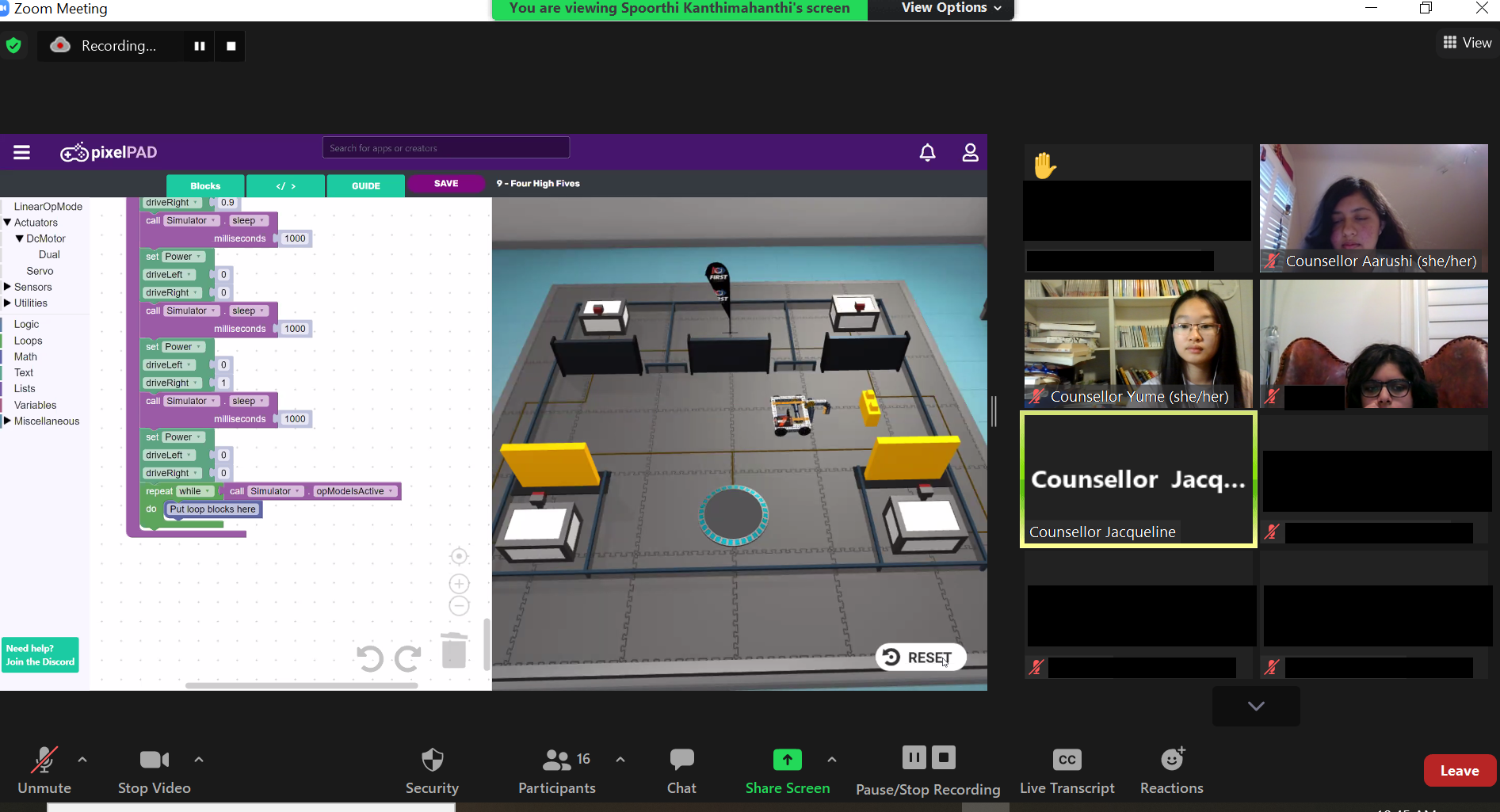Open the Math blocks category
This screenshot has height=812, width=1500.
point(25,356)
